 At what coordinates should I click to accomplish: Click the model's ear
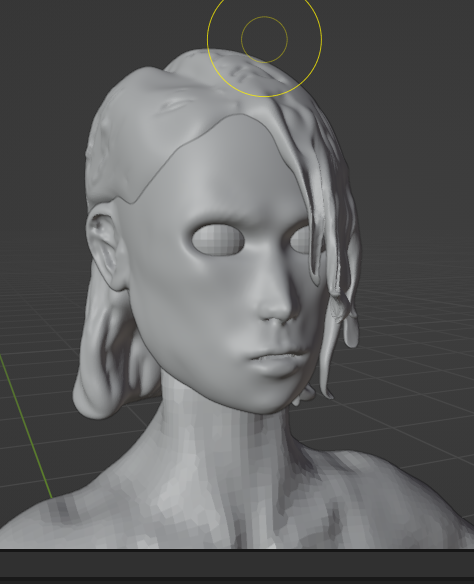click(x=106, y=246)
